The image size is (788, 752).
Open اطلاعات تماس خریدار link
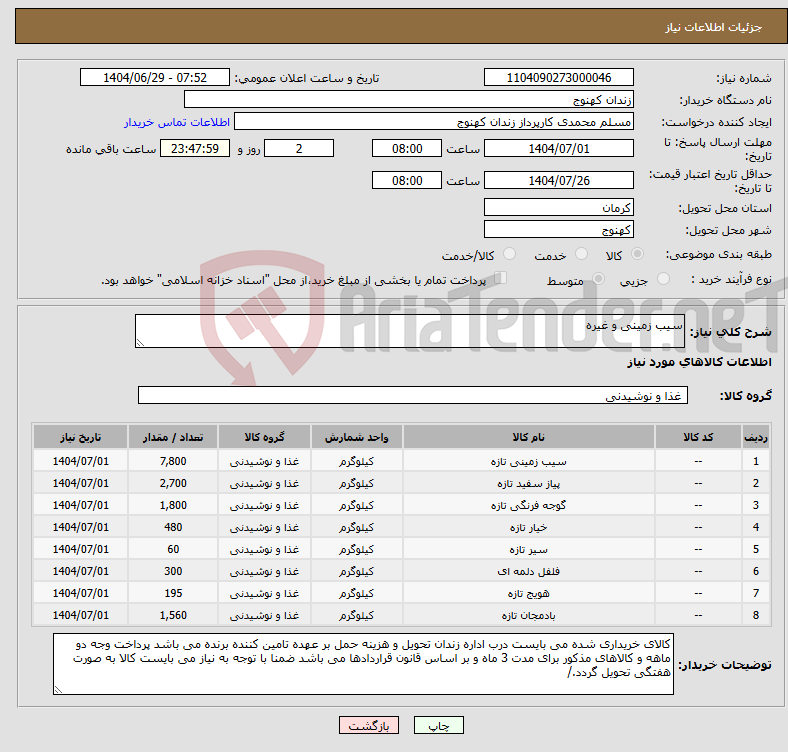tap(177, 122)
